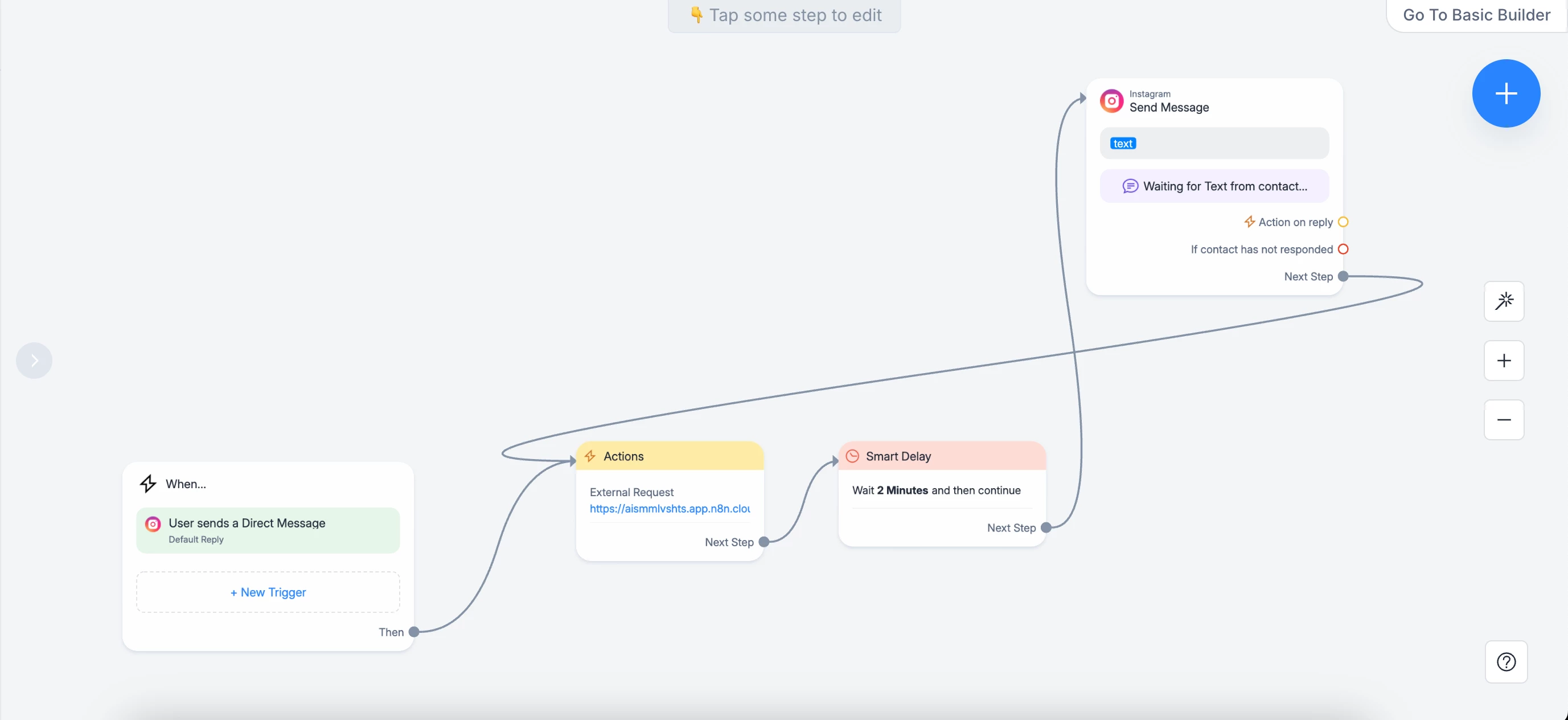Viewport: 1568px width, 720px height.
Task: Click the blue text variable tag
Action: (1122, 144)
